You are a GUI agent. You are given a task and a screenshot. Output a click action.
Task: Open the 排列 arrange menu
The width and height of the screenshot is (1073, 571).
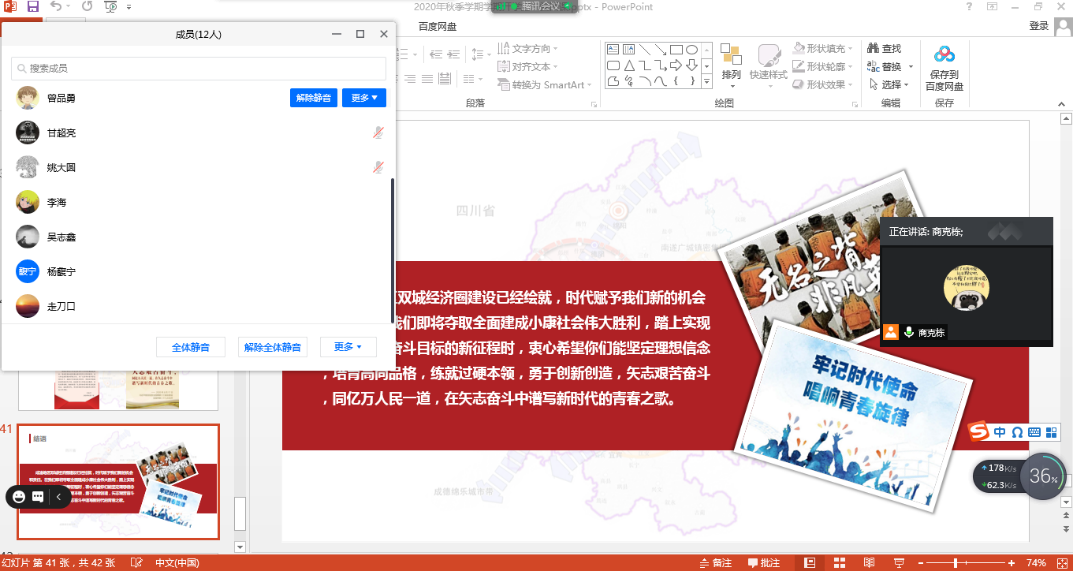click(x=732, y=66)
